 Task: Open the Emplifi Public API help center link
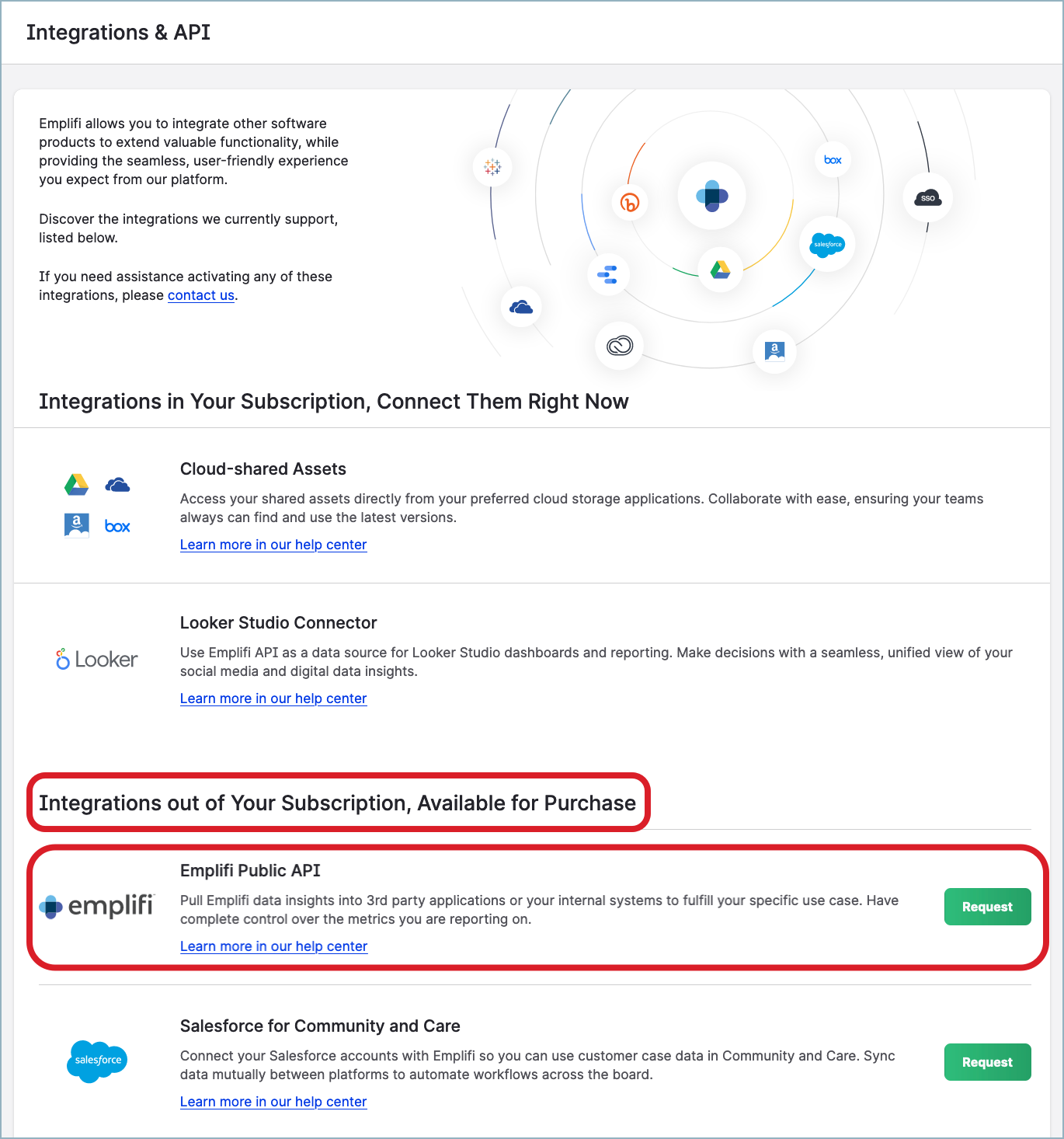point(273,946)
